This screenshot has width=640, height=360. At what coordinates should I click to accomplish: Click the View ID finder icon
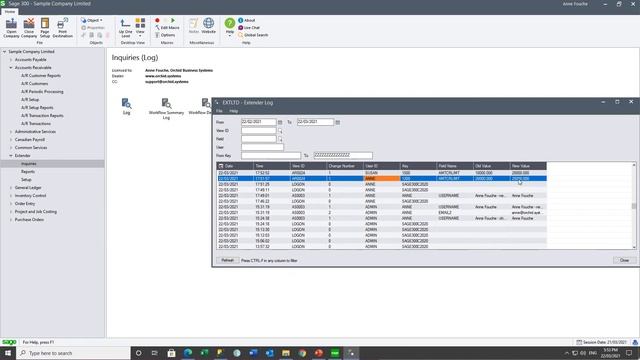pyautogui.click(x=280, y=131)
